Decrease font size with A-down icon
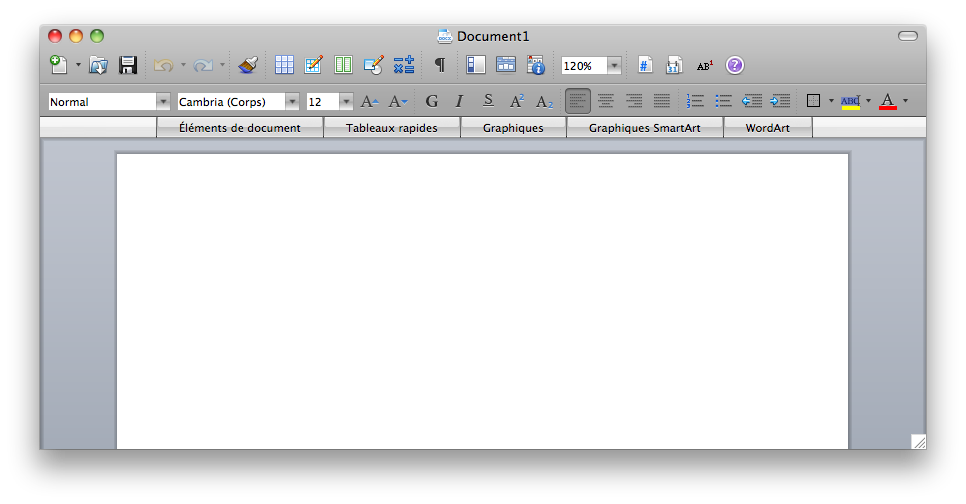Screen dimensions: 966x504 coord(397,102)
